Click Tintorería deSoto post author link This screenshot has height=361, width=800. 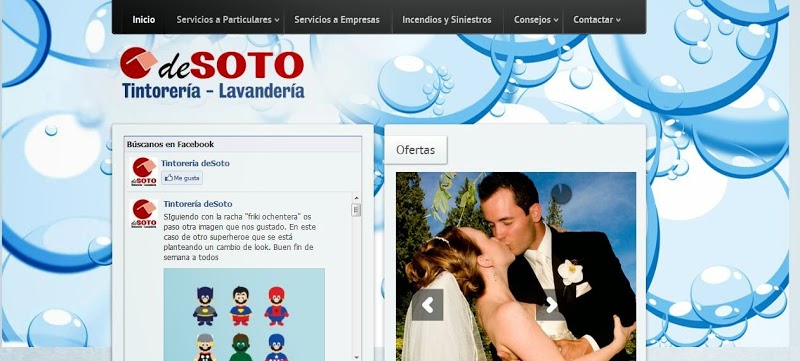197,204
